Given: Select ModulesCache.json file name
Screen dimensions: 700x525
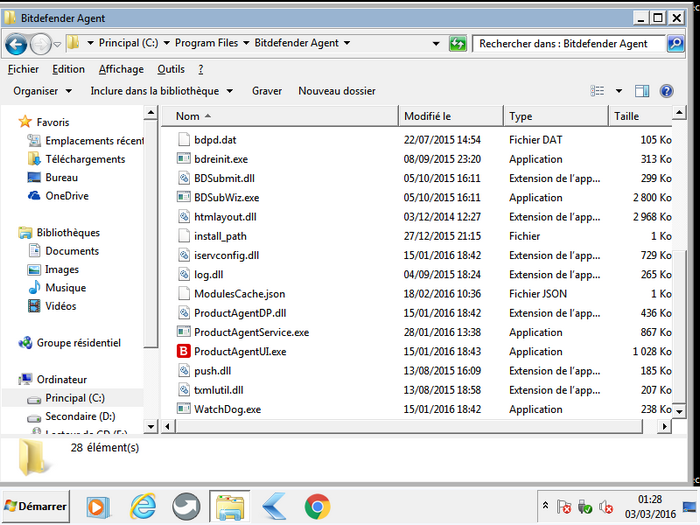Looking at the screenshot, I should click(240, 294).
